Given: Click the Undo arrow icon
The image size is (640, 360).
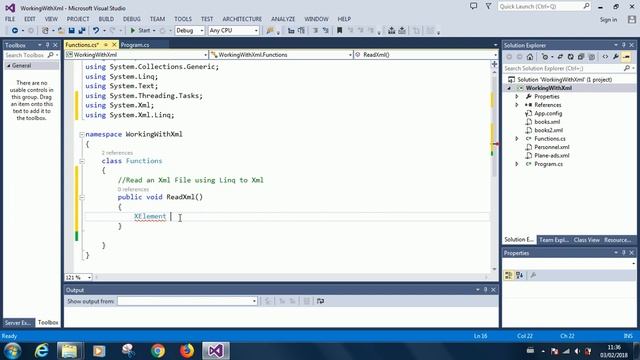Looking at the screenshot, I should 96,31.
